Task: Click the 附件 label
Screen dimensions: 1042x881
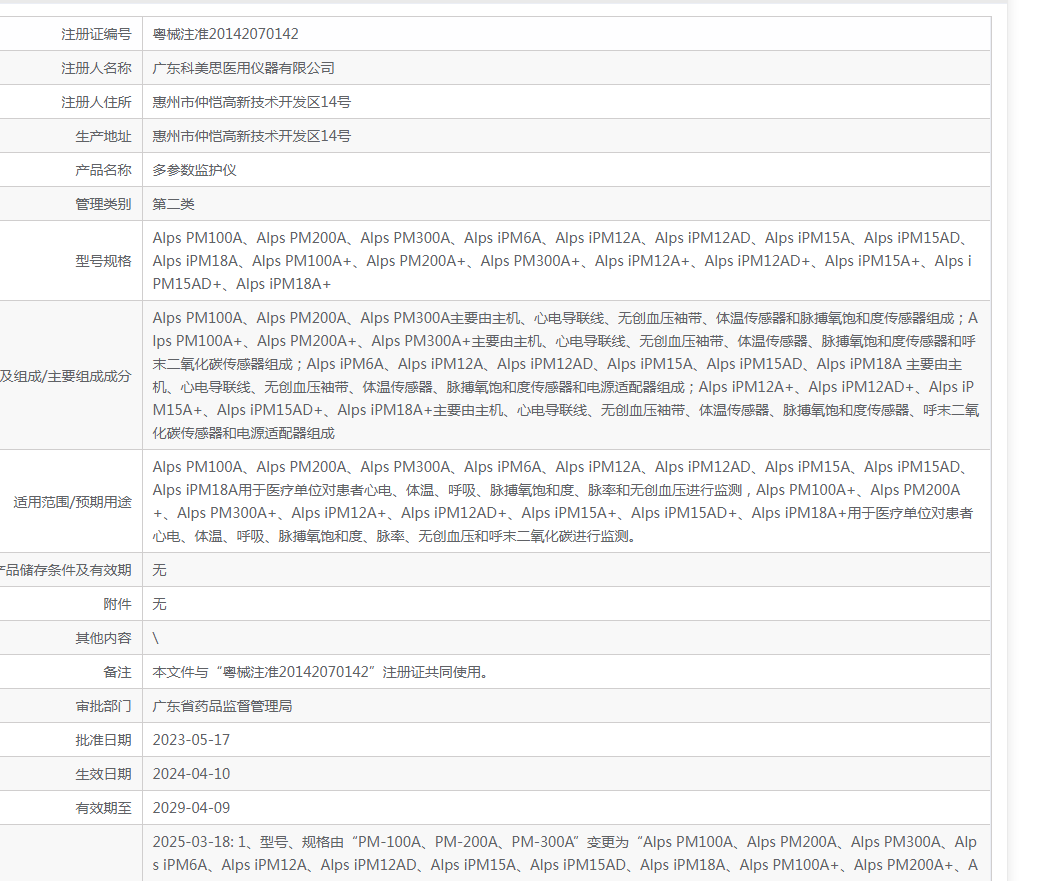Action: pos(117,603)
